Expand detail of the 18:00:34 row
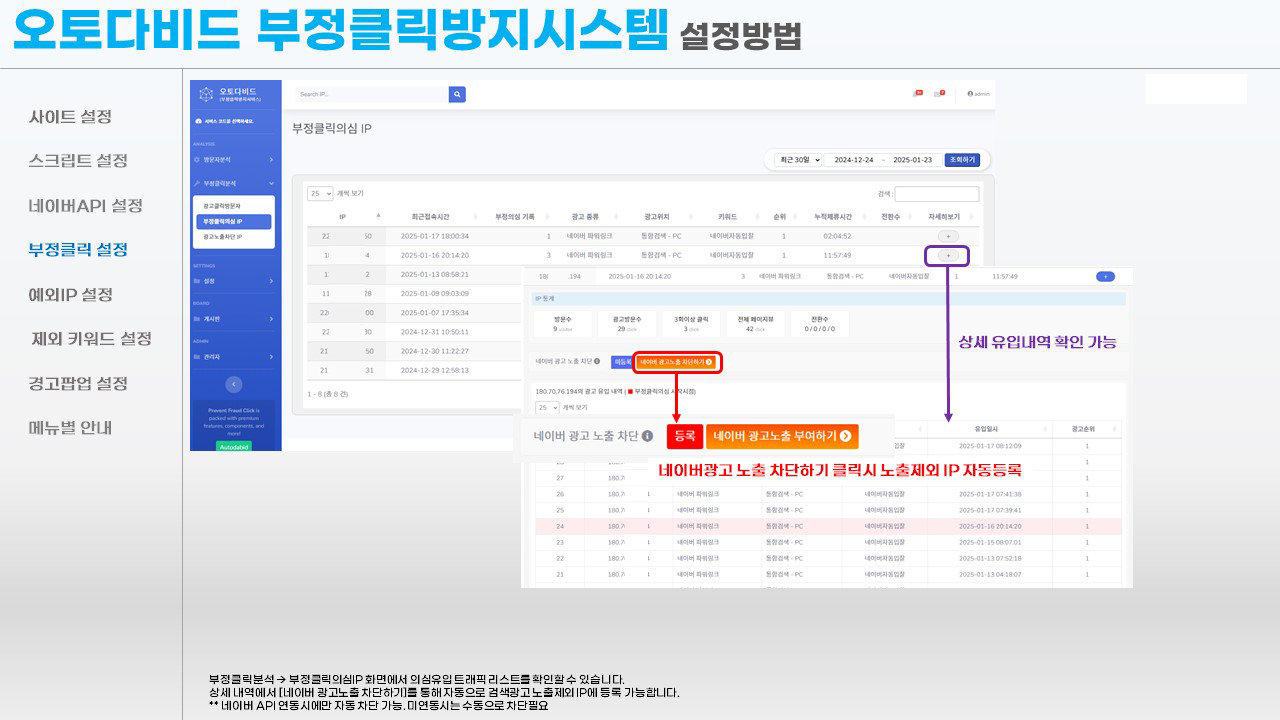 click(948, 236)
